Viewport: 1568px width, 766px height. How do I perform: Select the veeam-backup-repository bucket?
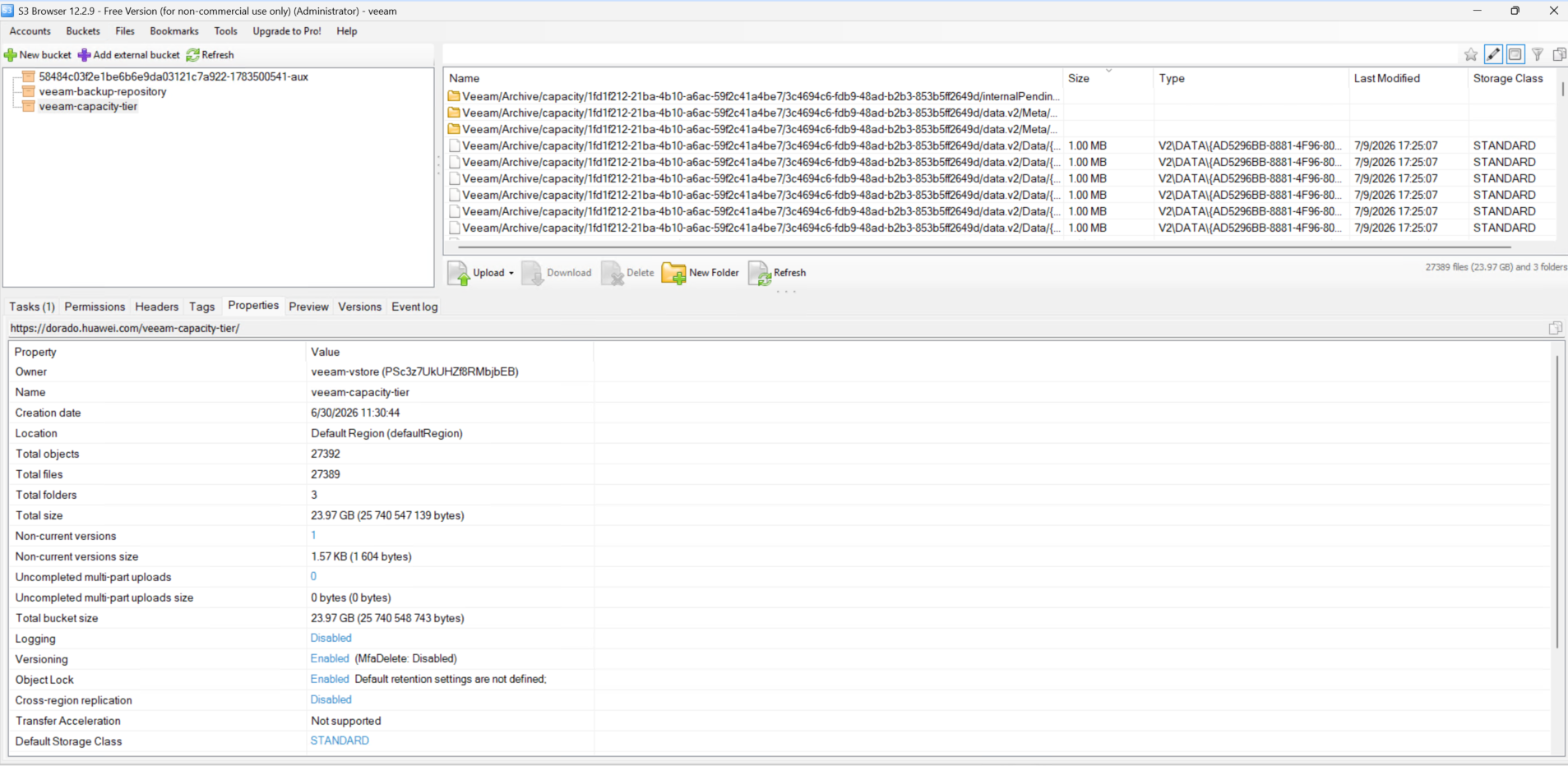click(x=103, y=91)
